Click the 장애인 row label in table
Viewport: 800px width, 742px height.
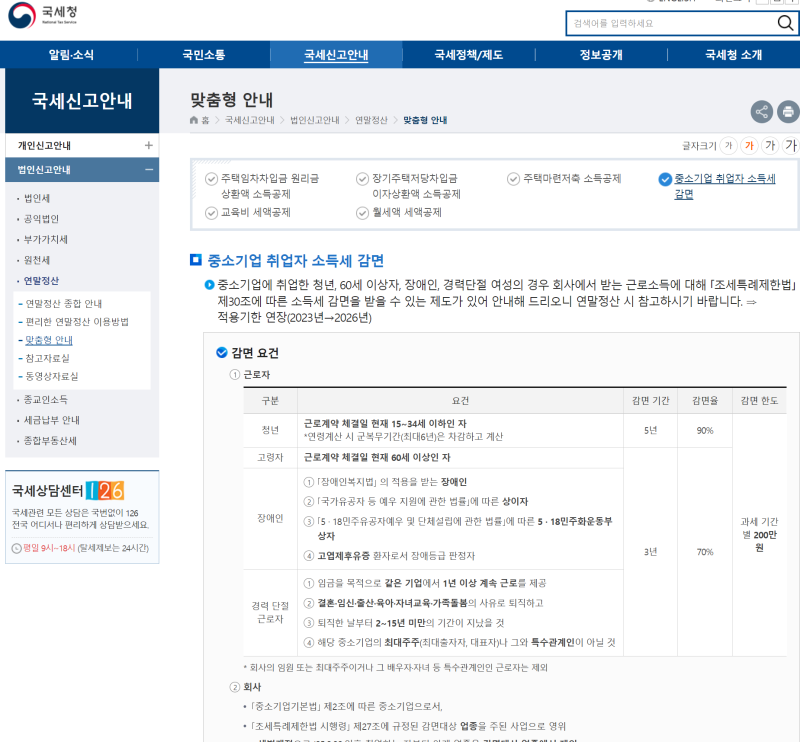270,518
